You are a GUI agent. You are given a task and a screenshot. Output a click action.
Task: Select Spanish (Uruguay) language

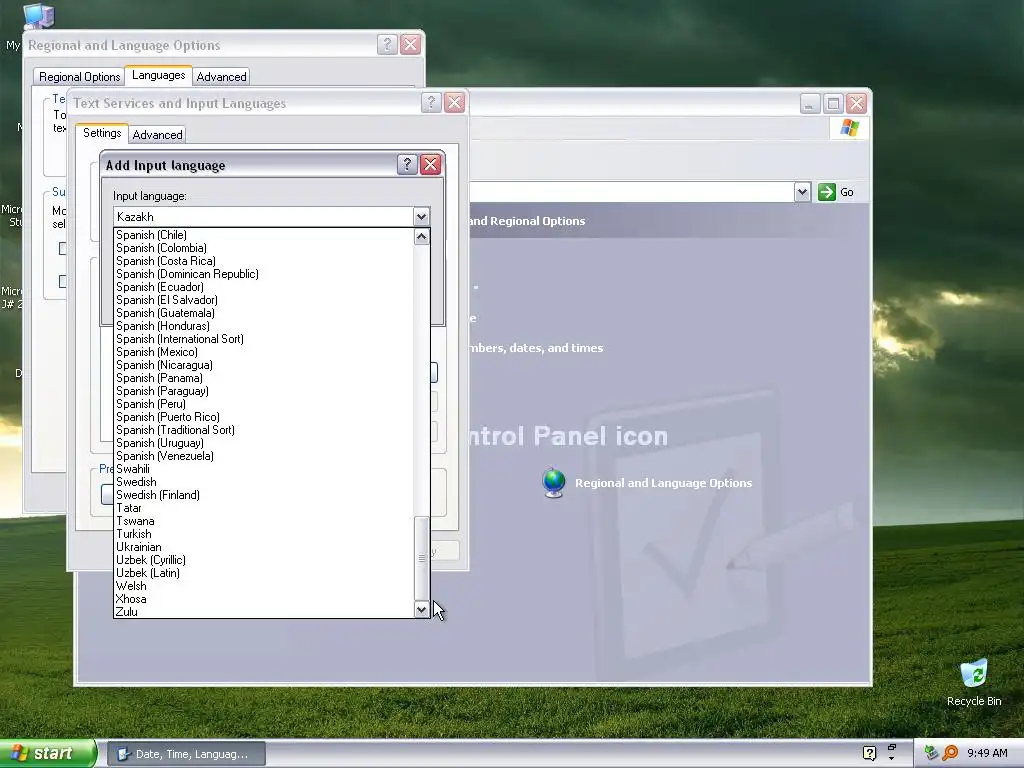click(160, 443)
